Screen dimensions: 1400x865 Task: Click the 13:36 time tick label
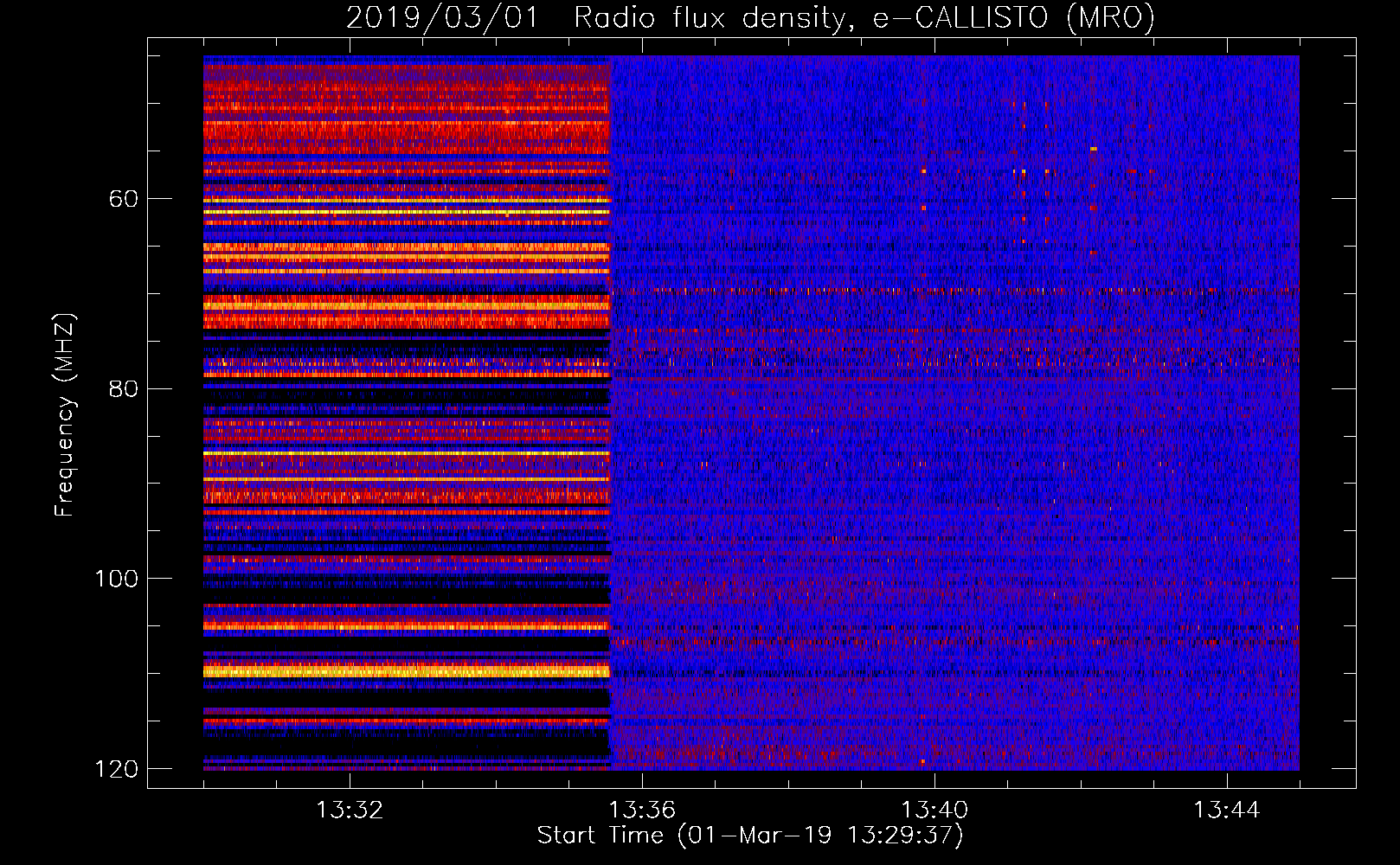pos(642,811)
